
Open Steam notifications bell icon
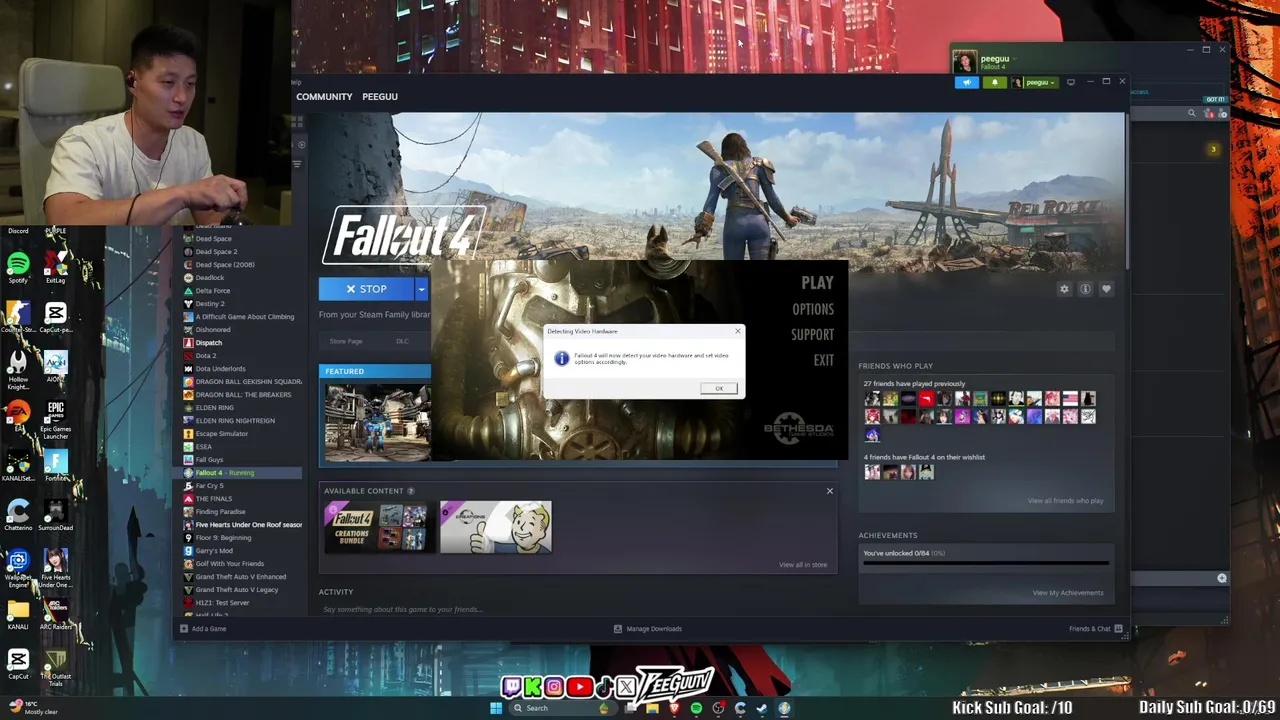[x=994, y=82]
